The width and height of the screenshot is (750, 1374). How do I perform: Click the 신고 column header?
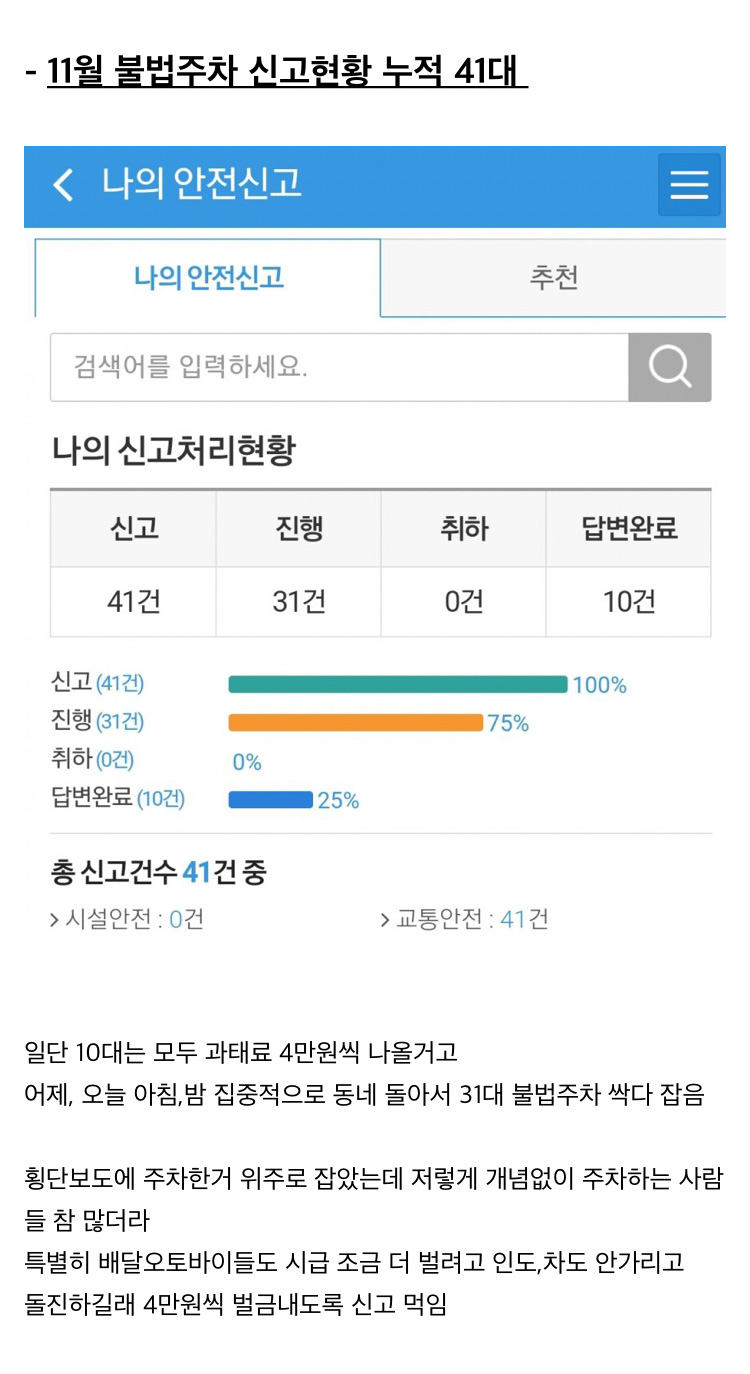click(132, 529)
